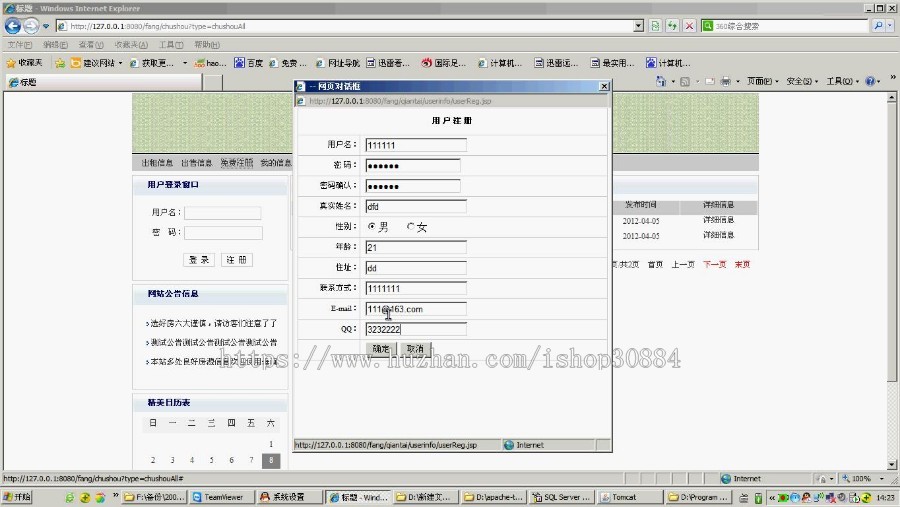Open search provider dropdown arrow
This screenshot has height=507, width=900.
point(890,26)
